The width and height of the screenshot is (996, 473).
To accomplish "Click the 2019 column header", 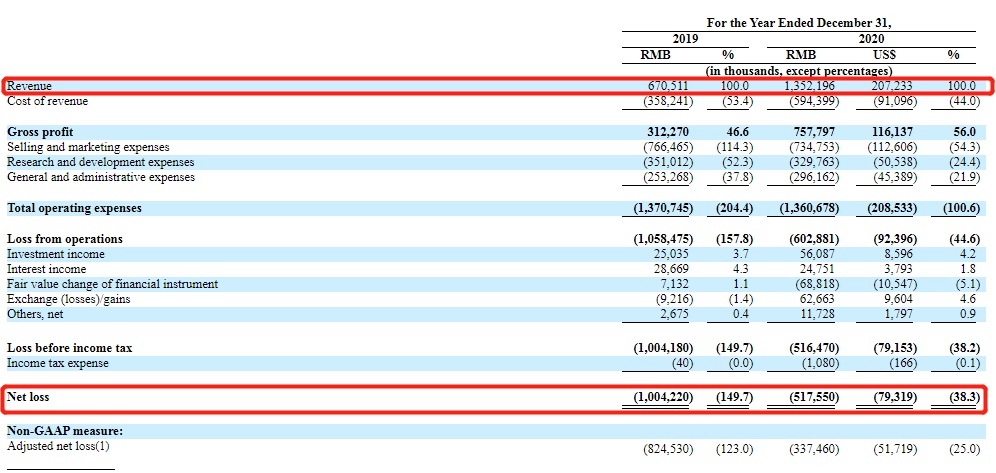I will 685,38.
